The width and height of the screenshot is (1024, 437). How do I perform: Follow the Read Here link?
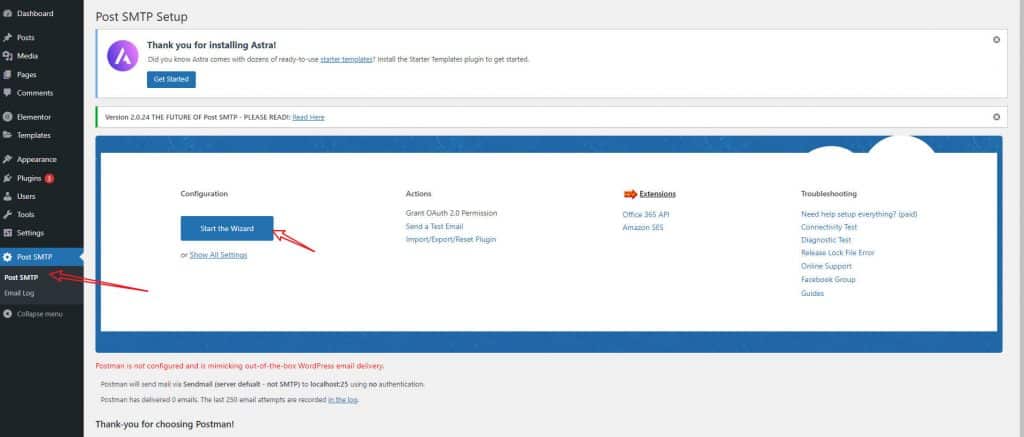click(x=308, y=118)
